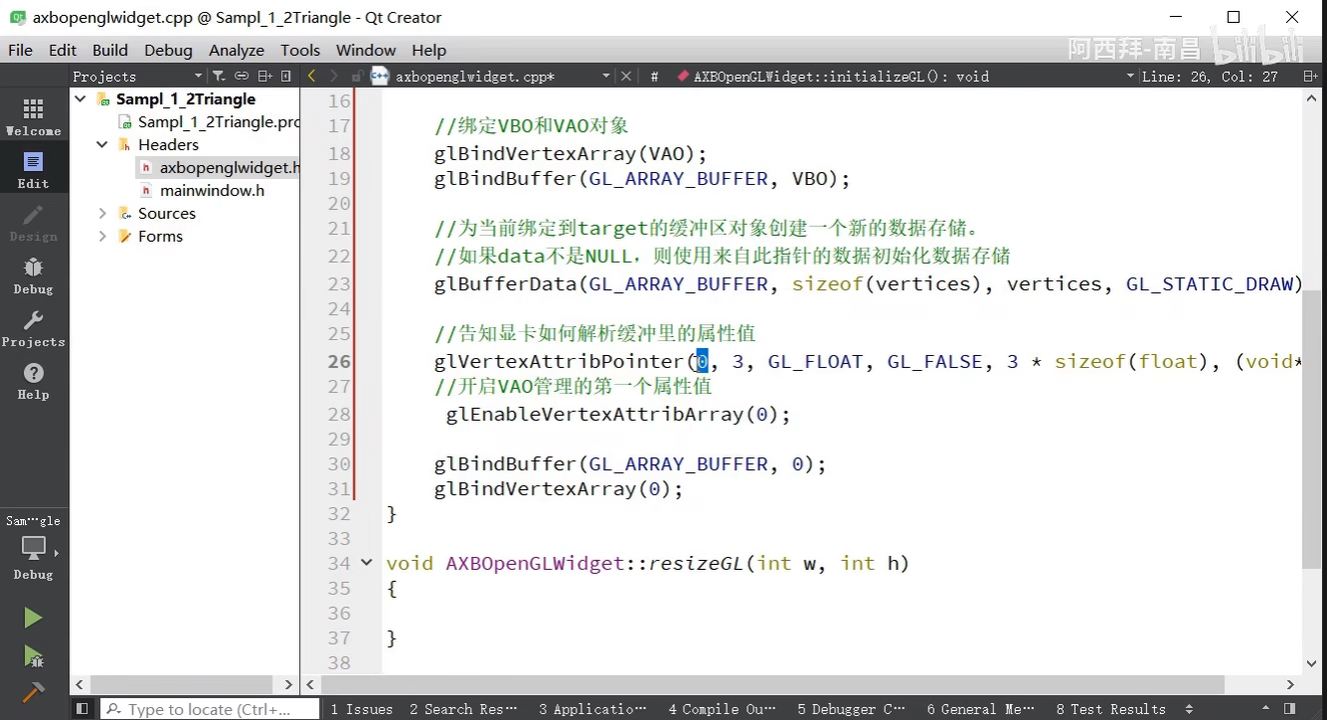This screenshot has height=720, width=1327.
Task: Open the Projects view selector dropdown
Action: 197,76
